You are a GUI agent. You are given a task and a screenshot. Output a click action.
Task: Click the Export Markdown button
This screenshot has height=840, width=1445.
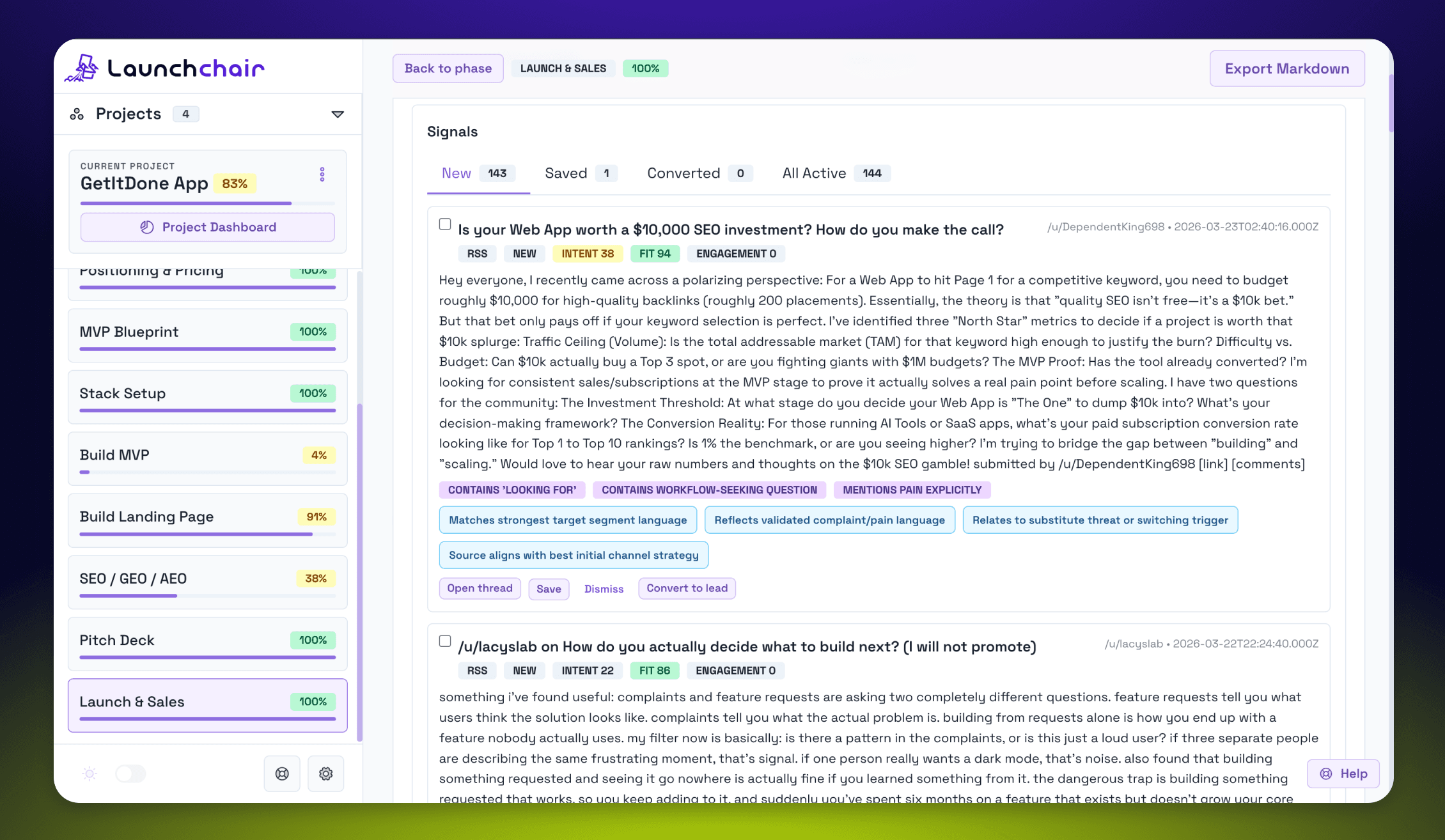pos(1286,68)
